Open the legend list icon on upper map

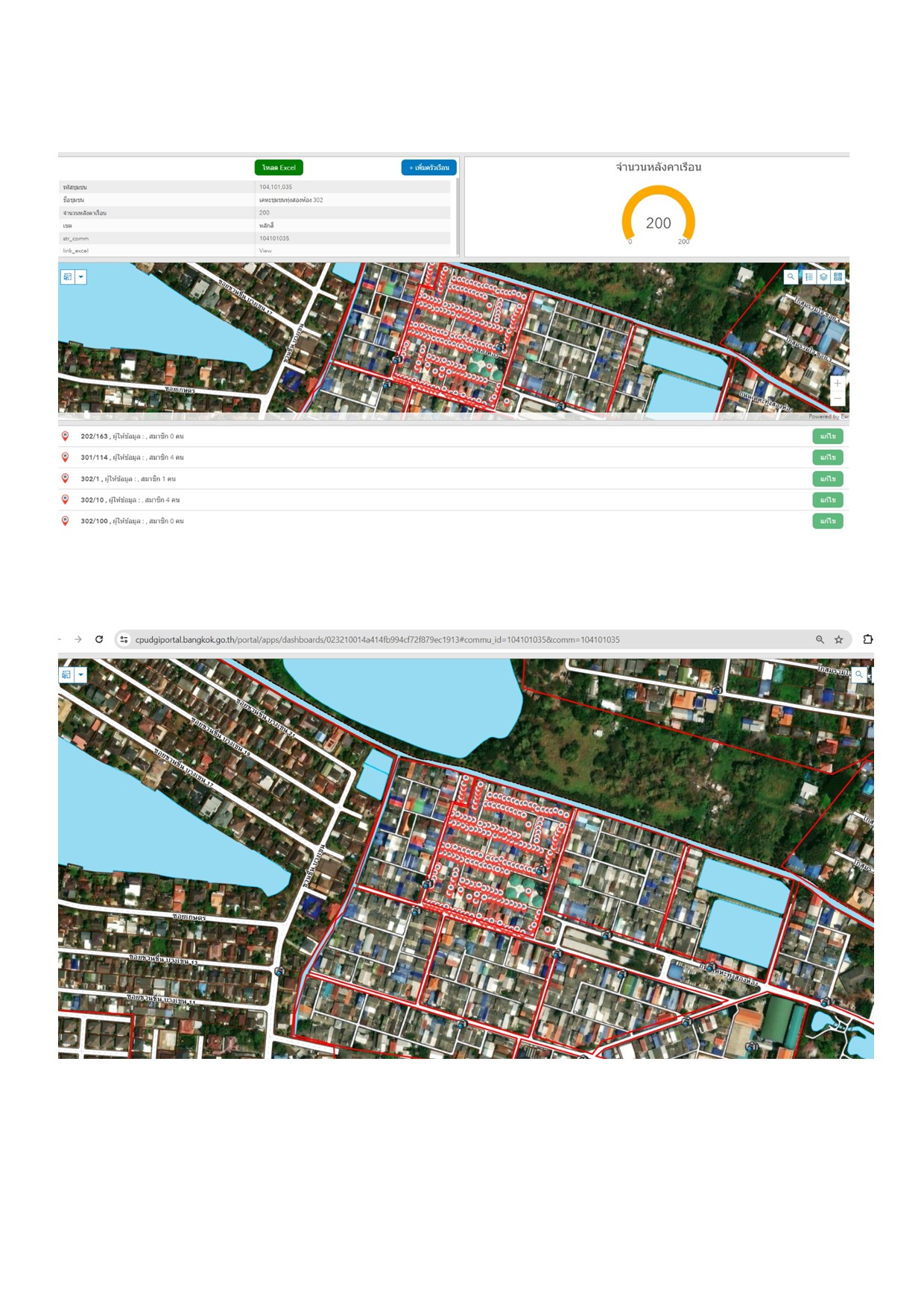coord(808,276)
